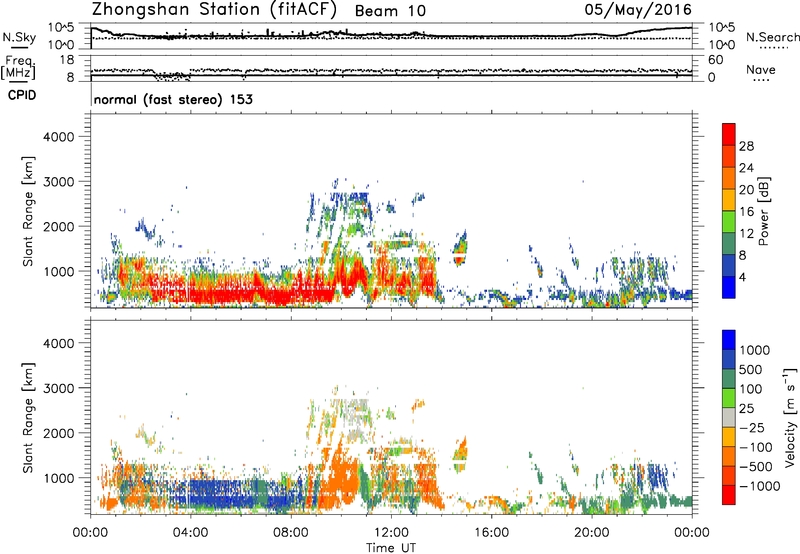Click the '28' tick on power colorbar
Viewport: 800px width, 554px height.
pos(746,146)
